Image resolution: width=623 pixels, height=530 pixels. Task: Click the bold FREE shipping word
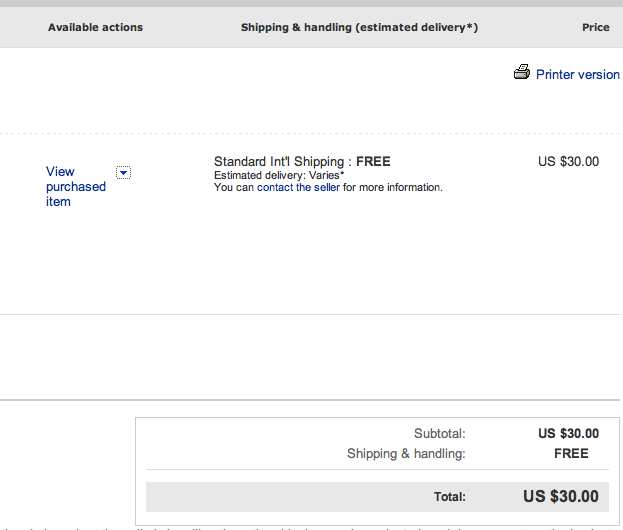tap(373, 161)
